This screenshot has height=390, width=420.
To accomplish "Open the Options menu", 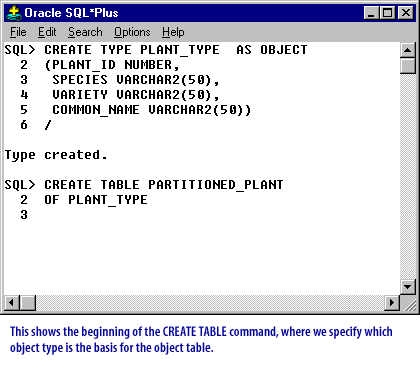I will coord(132,32).
